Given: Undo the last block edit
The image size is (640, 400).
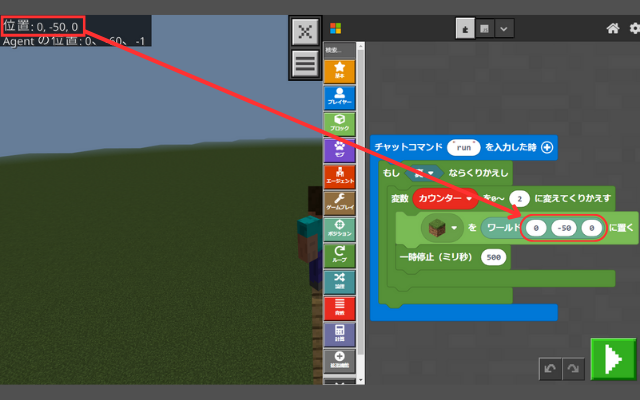Looking at the screenshot, I should [x=550, y=369].
